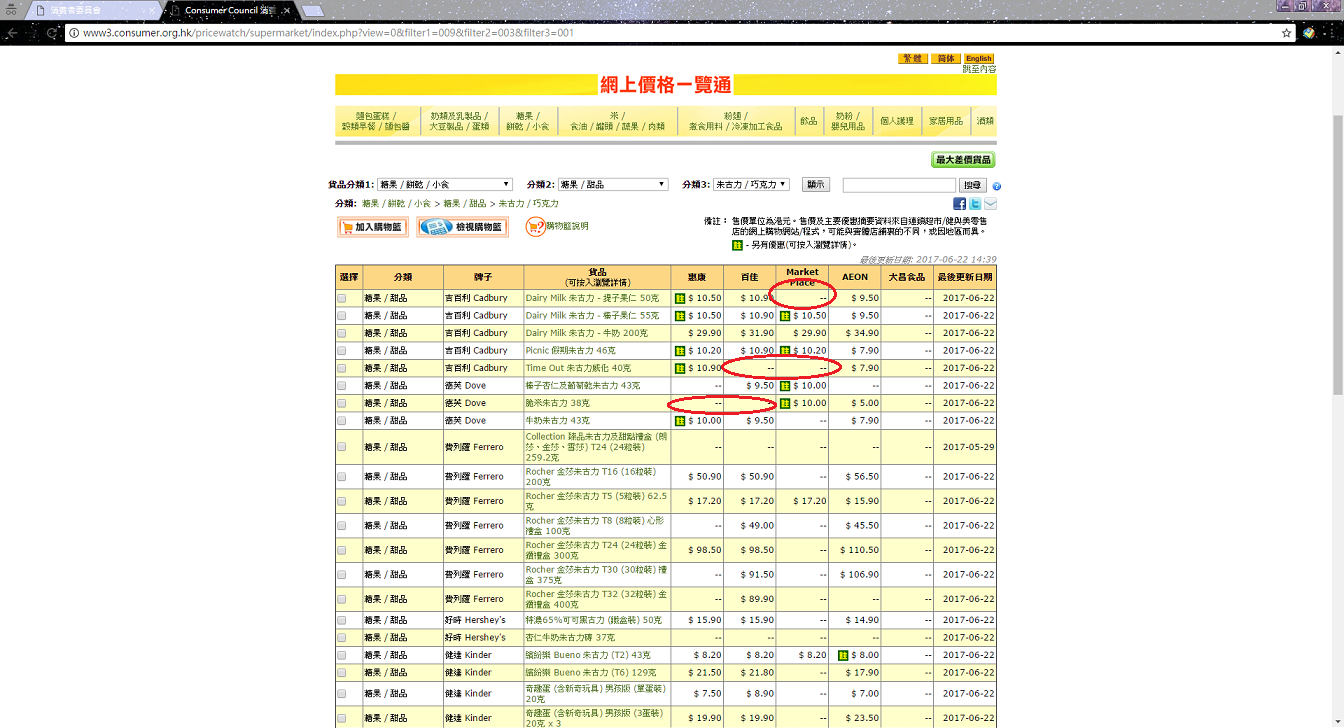Click the 檢視購物籃 button
Screen dimensions: 1344x728
coord(463,227)
